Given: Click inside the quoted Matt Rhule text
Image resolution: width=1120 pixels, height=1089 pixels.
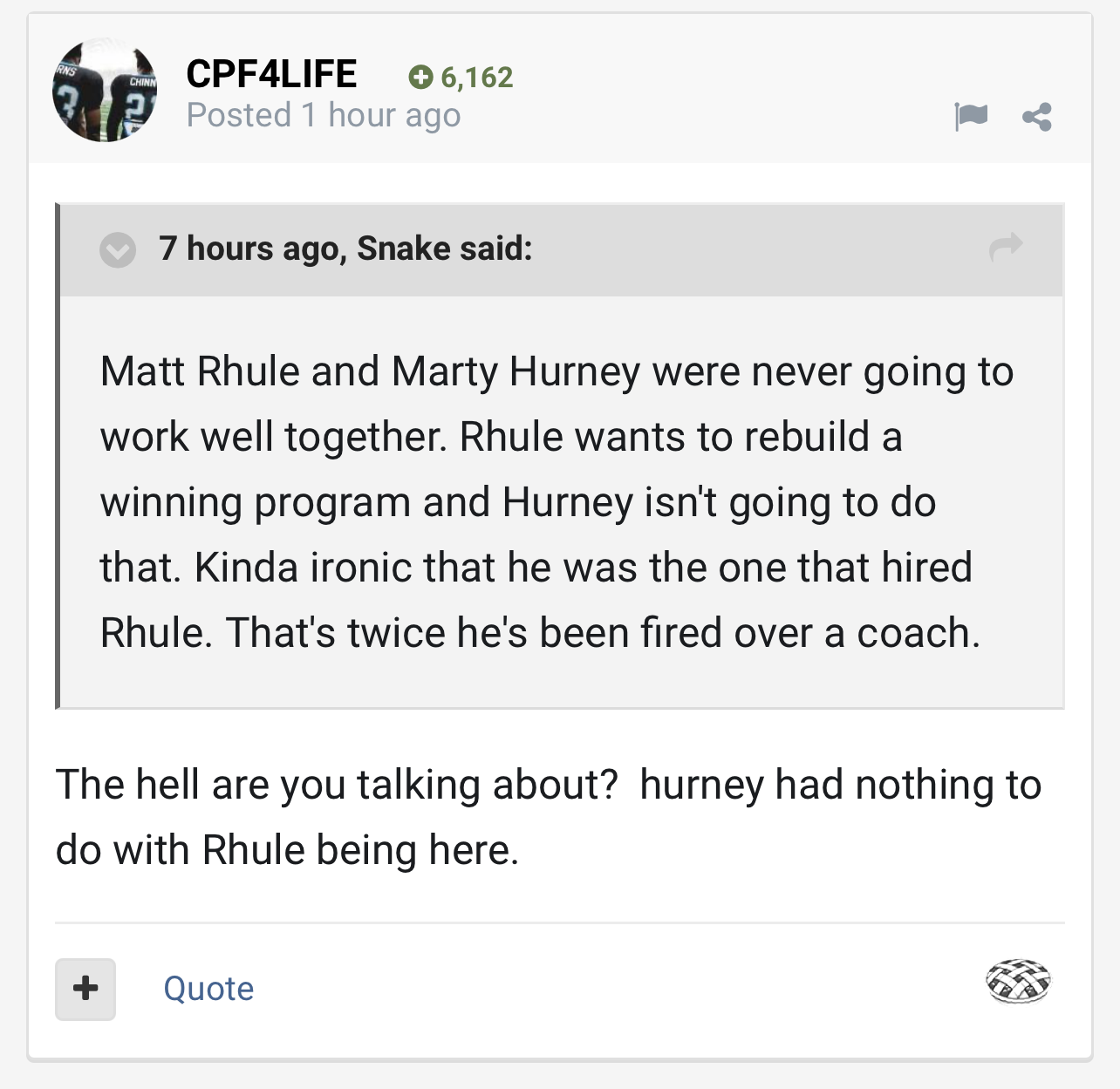Looking at the screenshot, I should (557, 501).
